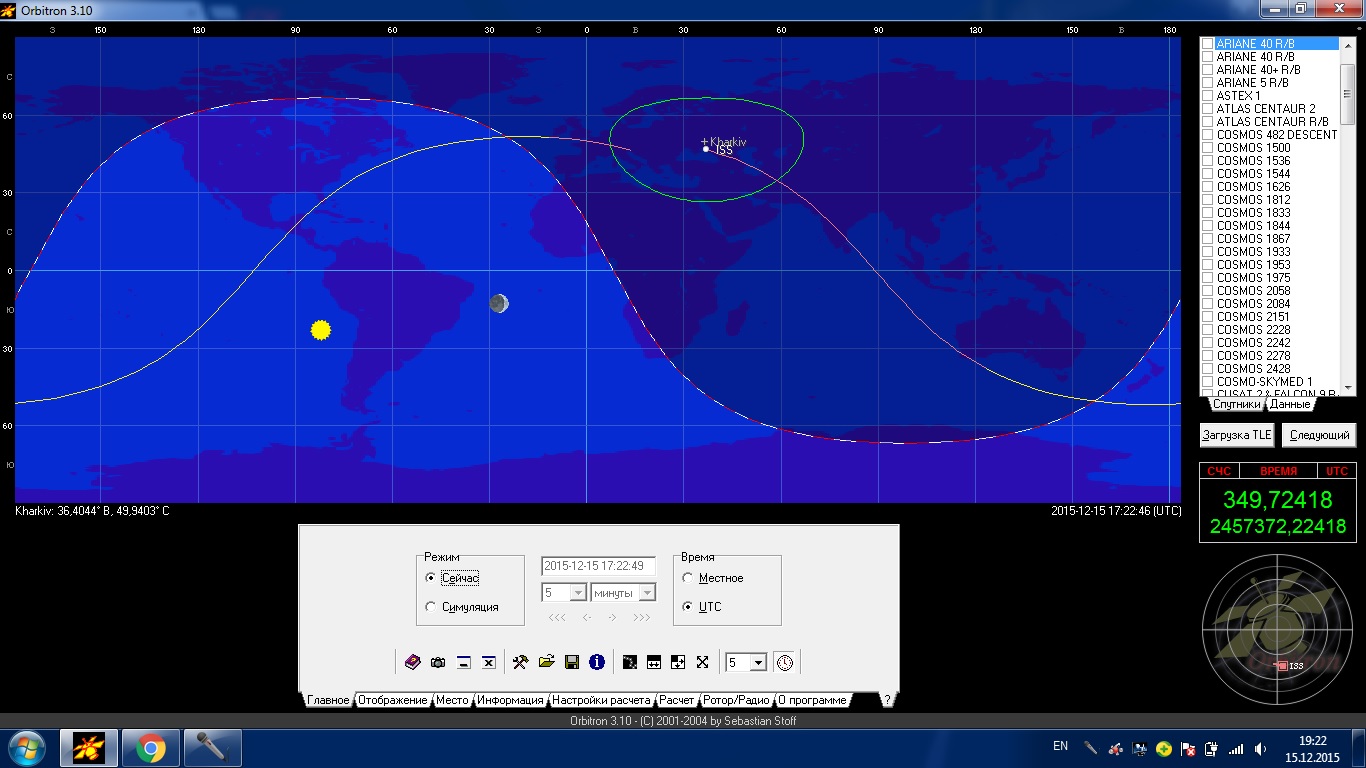Select the UTC time radio button

point(688,607)
